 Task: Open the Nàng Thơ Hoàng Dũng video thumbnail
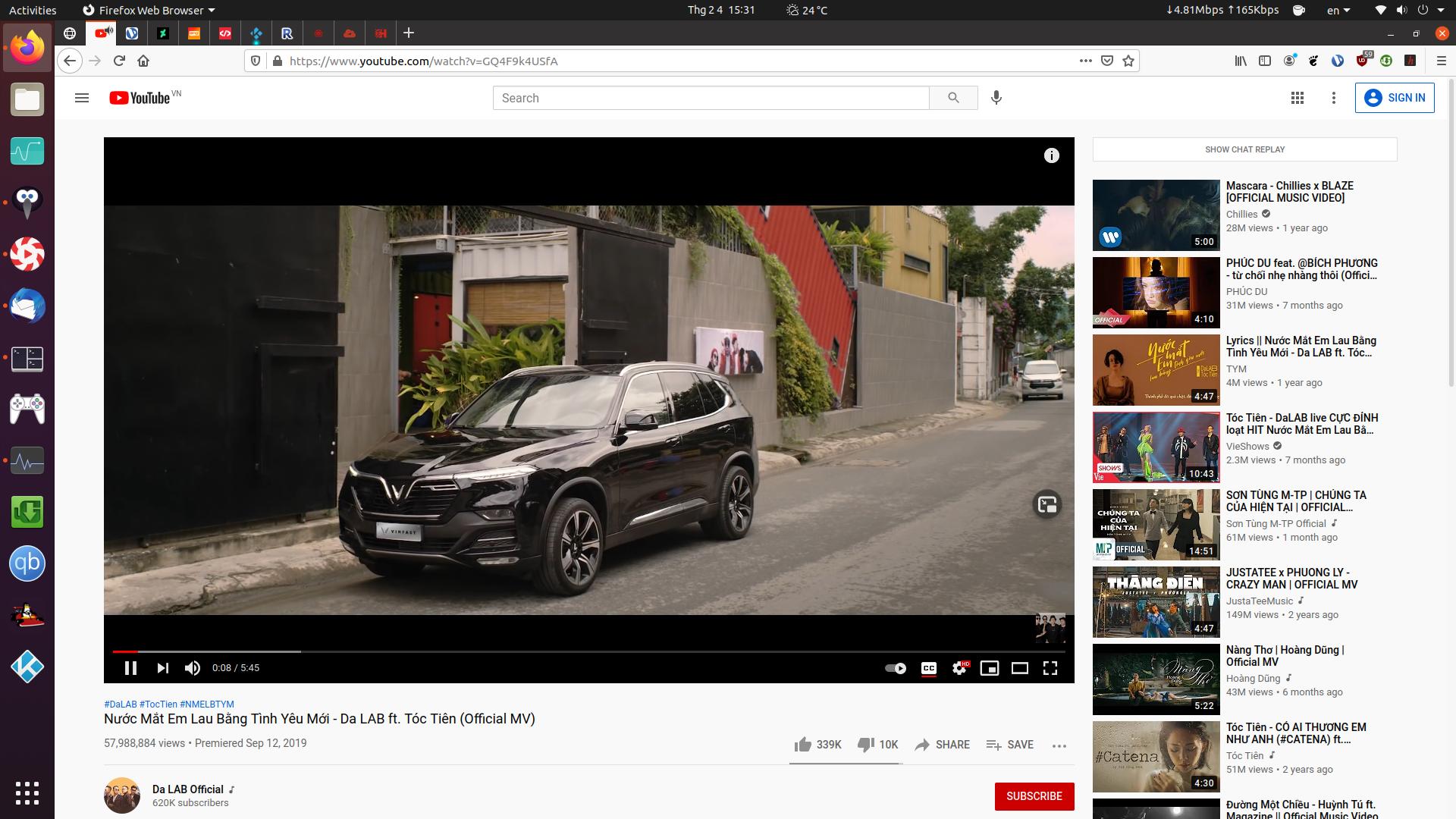[1156, 679]
